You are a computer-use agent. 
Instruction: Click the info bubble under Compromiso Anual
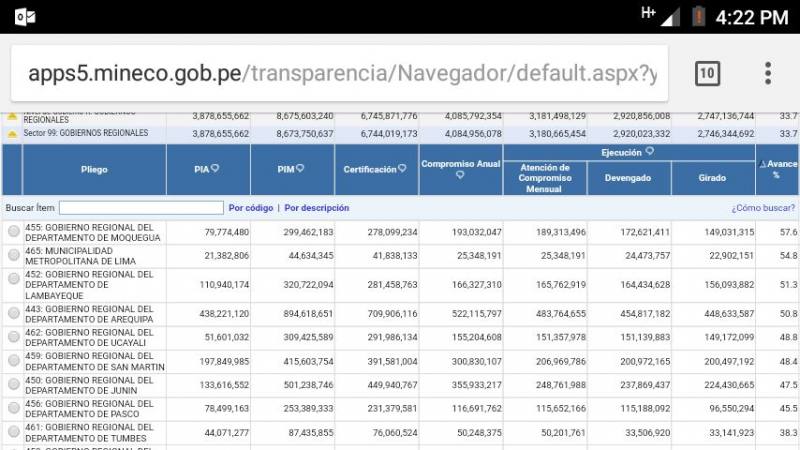pos(460,175)
